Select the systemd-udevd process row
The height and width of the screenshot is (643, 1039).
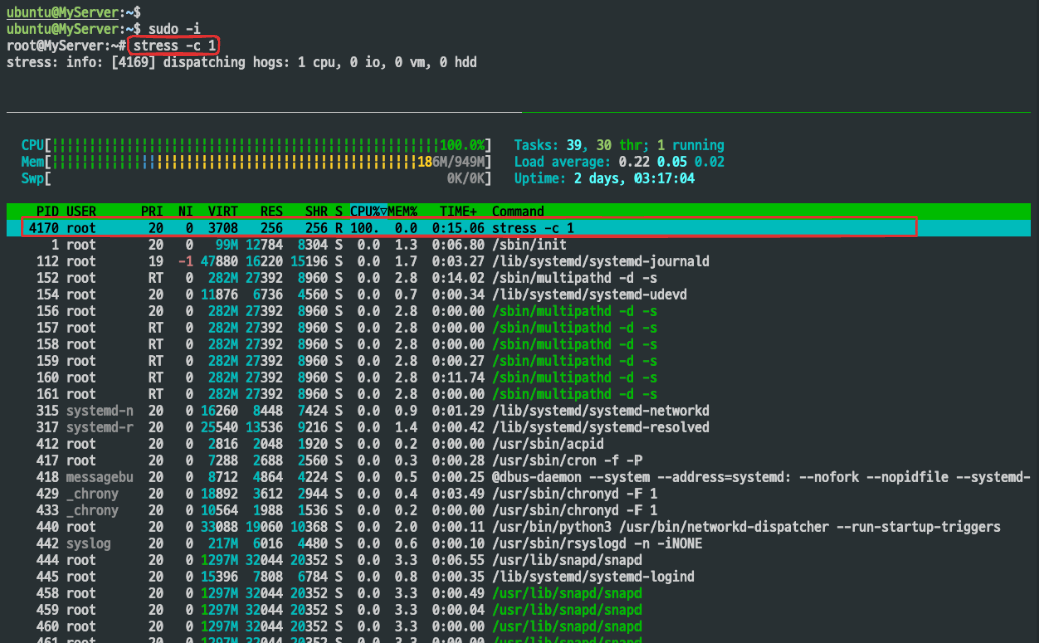(519, 294)
